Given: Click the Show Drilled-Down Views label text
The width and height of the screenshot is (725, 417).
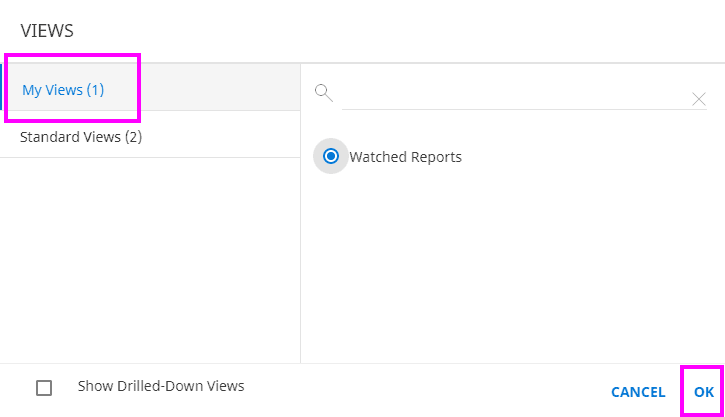Looking at the screenshot, I should (x=160, y=386).
